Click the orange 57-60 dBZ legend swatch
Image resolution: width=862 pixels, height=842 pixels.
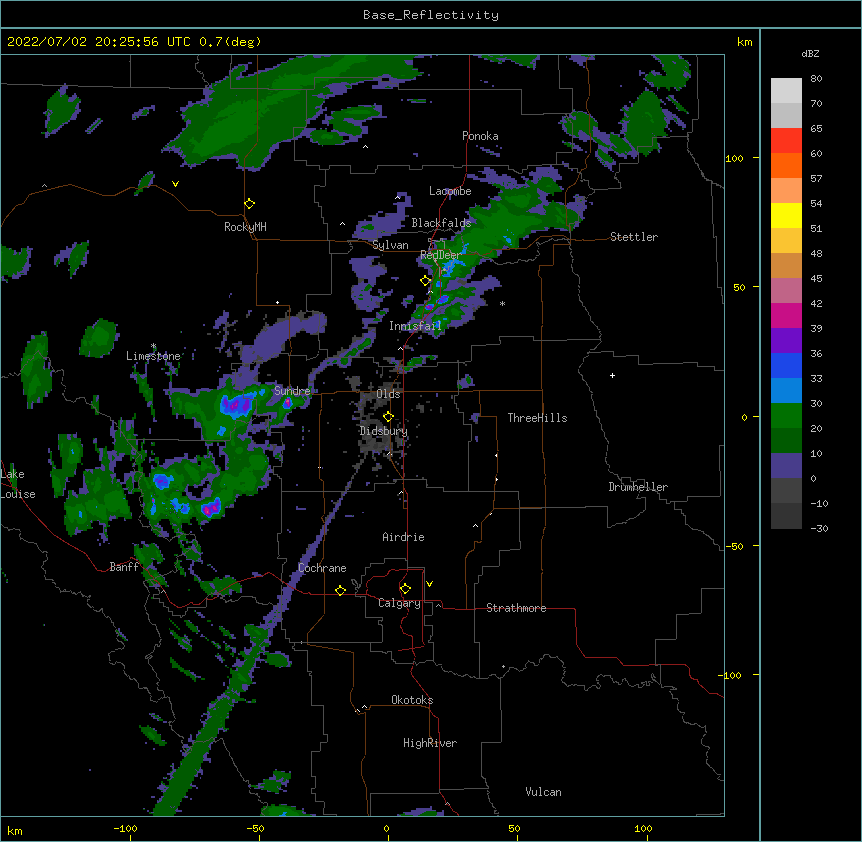click(x=786, y=165)
